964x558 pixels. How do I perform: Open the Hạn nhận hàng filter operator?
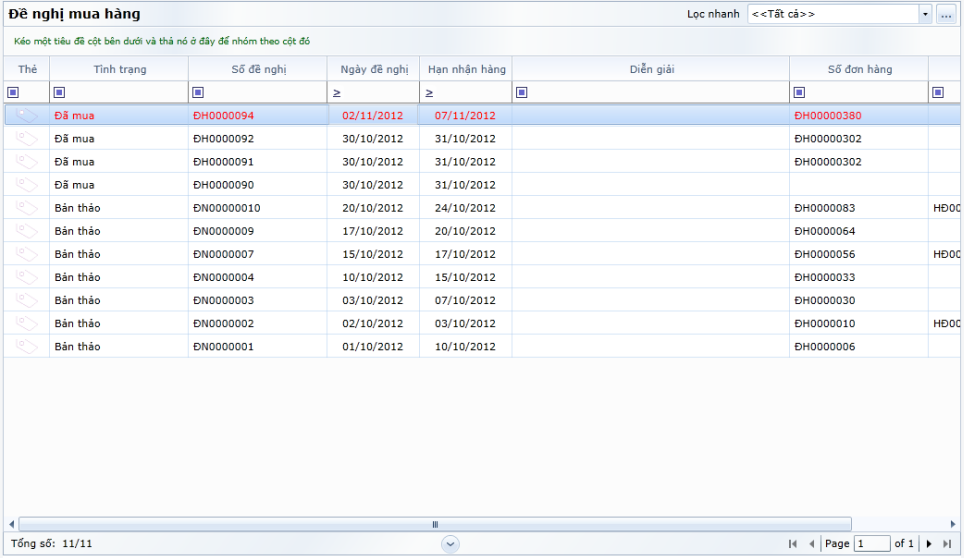tap(429, 93)
